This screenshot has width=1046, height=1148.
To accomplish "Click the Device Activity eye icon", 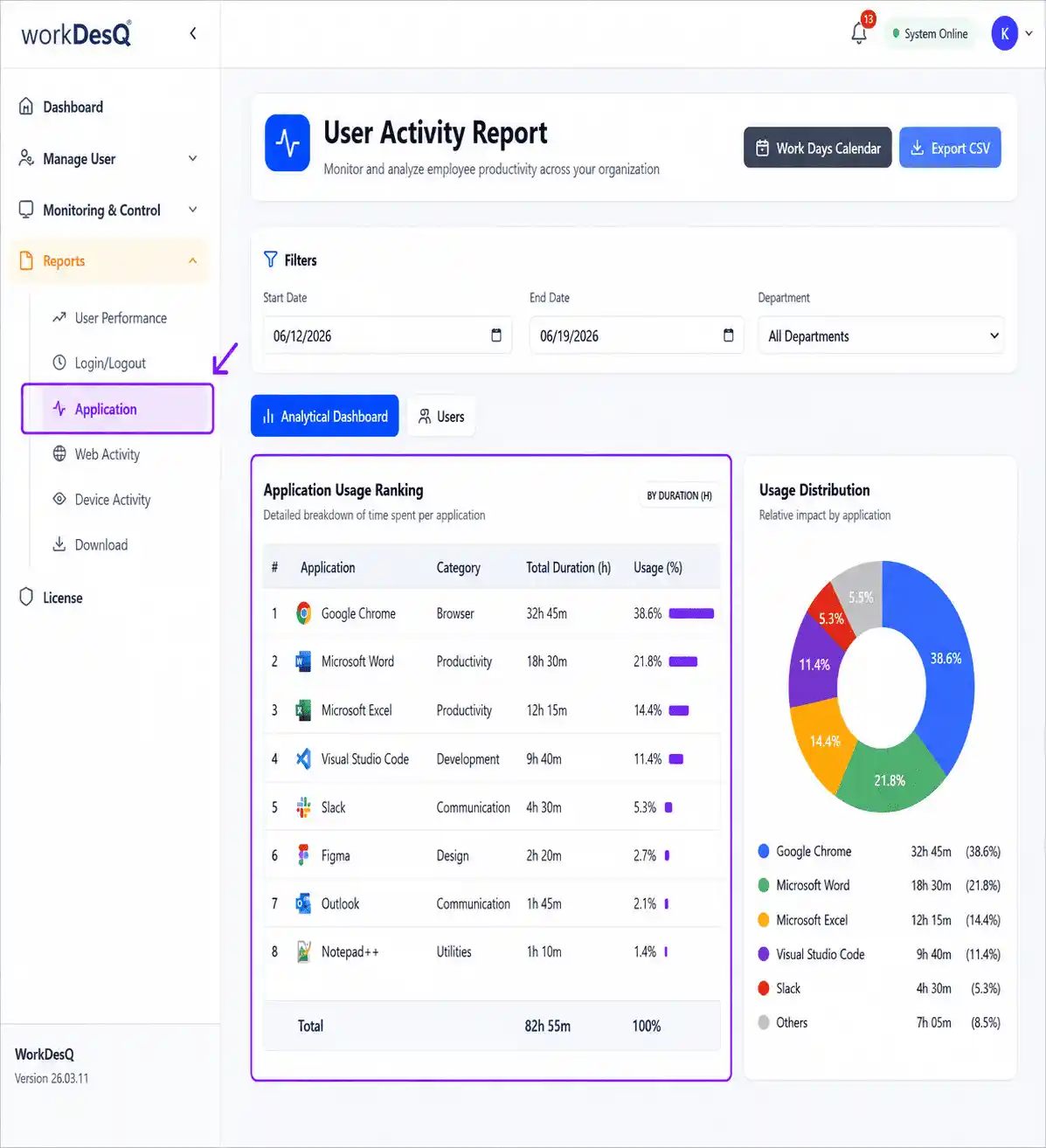I will [x=59, y=499].
